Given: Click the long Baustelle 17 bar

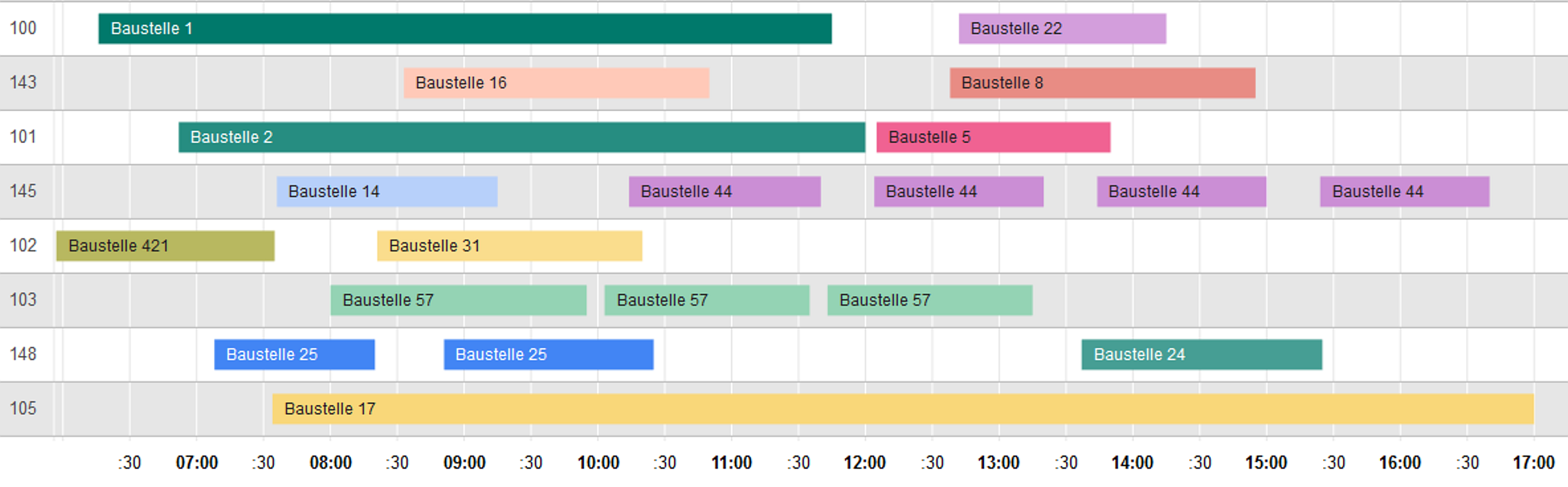Looking at the screenshot, I should coord(903,408).
